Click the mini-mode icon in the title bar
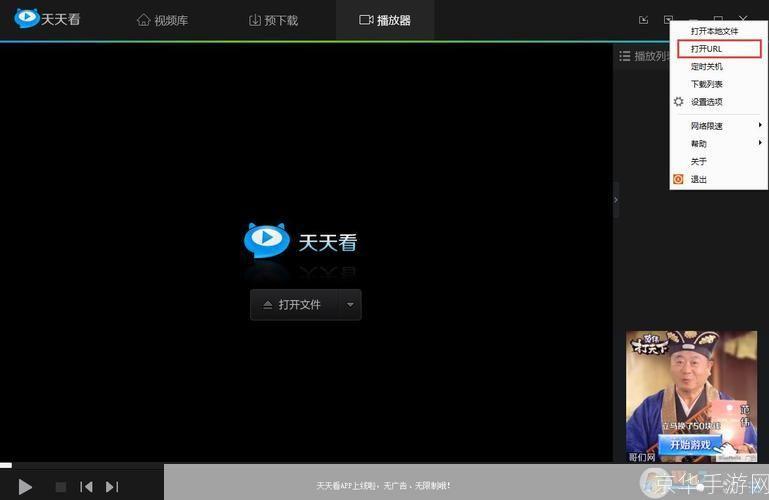 coord(643,20)
